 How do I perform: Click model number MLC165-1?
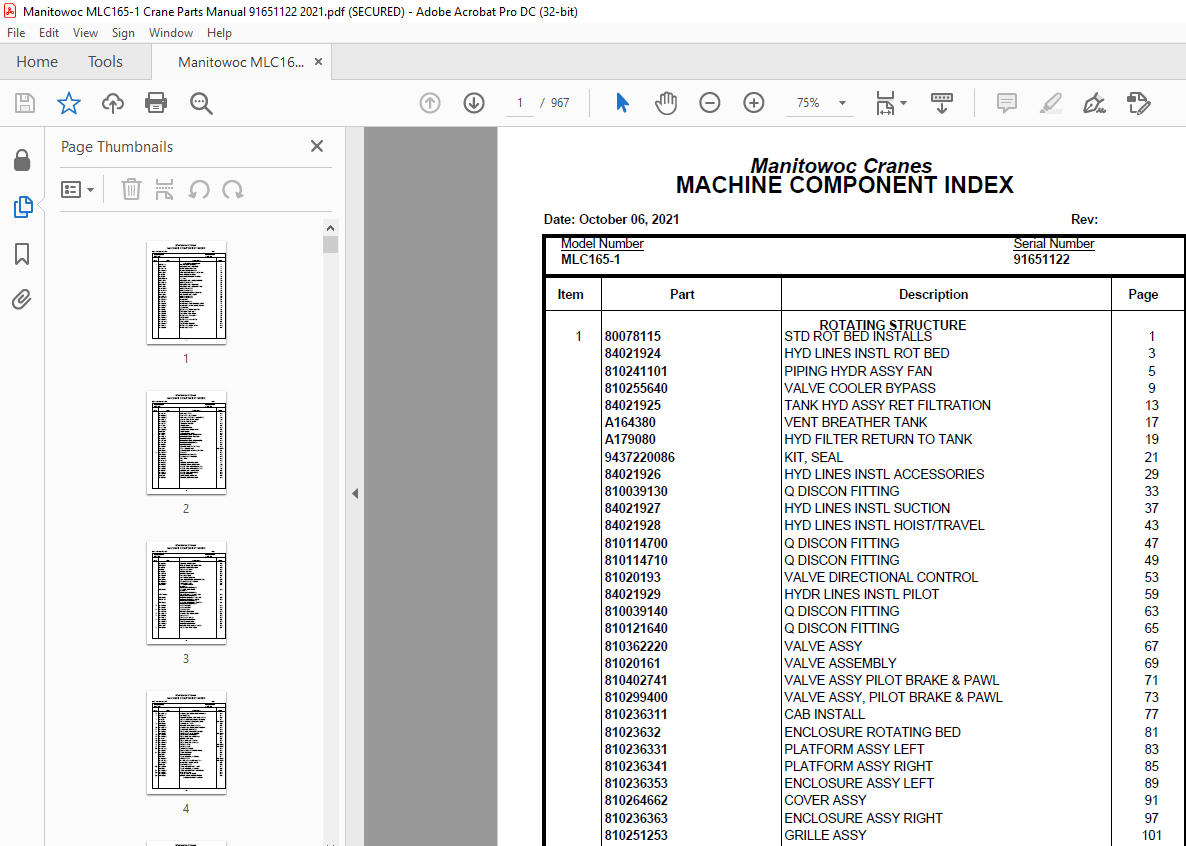click(x=591, y=260)
